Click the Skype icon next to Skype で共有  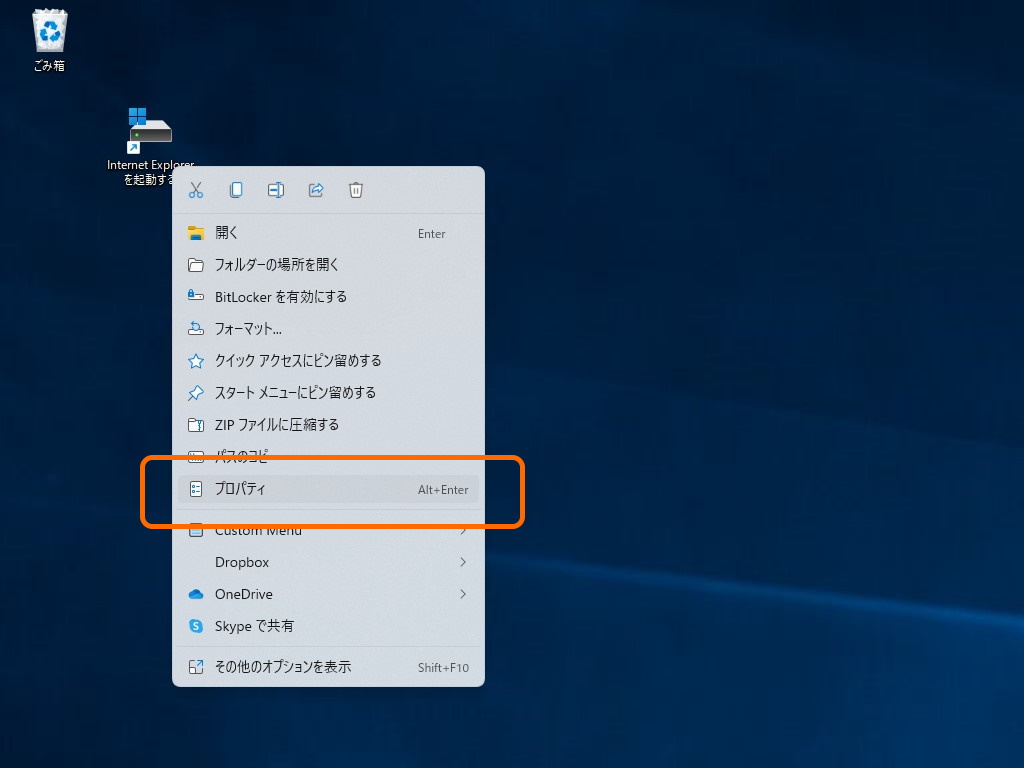coord(196,626)
